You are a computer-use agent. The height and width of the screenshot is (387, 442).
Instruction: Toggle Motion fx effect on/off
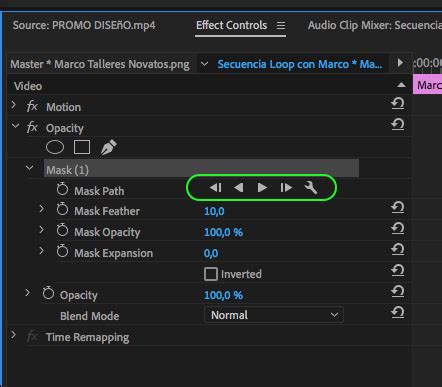point(32,107)
